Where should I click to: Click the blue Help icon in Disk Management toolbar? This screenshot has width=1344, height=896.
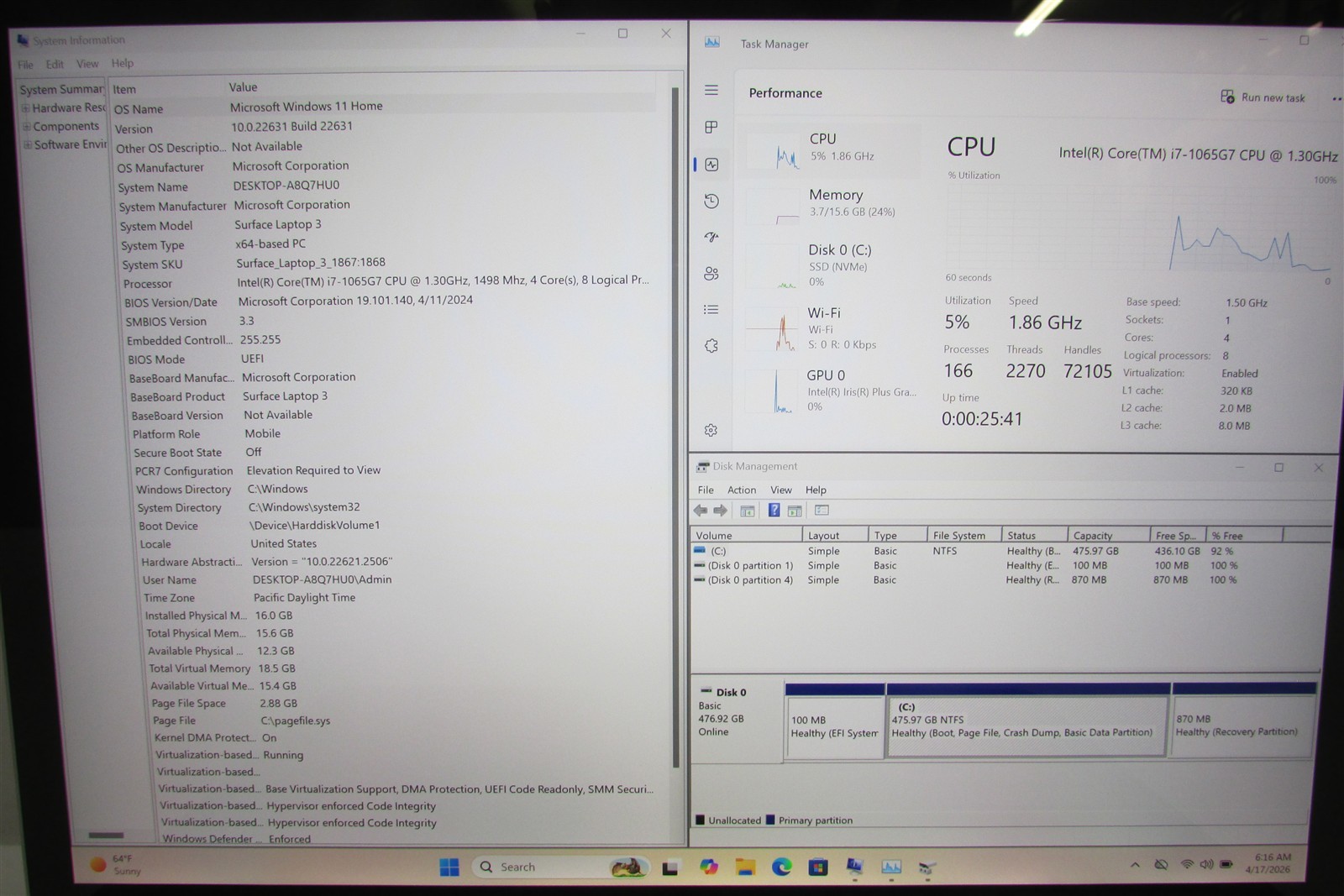(774, 511)
